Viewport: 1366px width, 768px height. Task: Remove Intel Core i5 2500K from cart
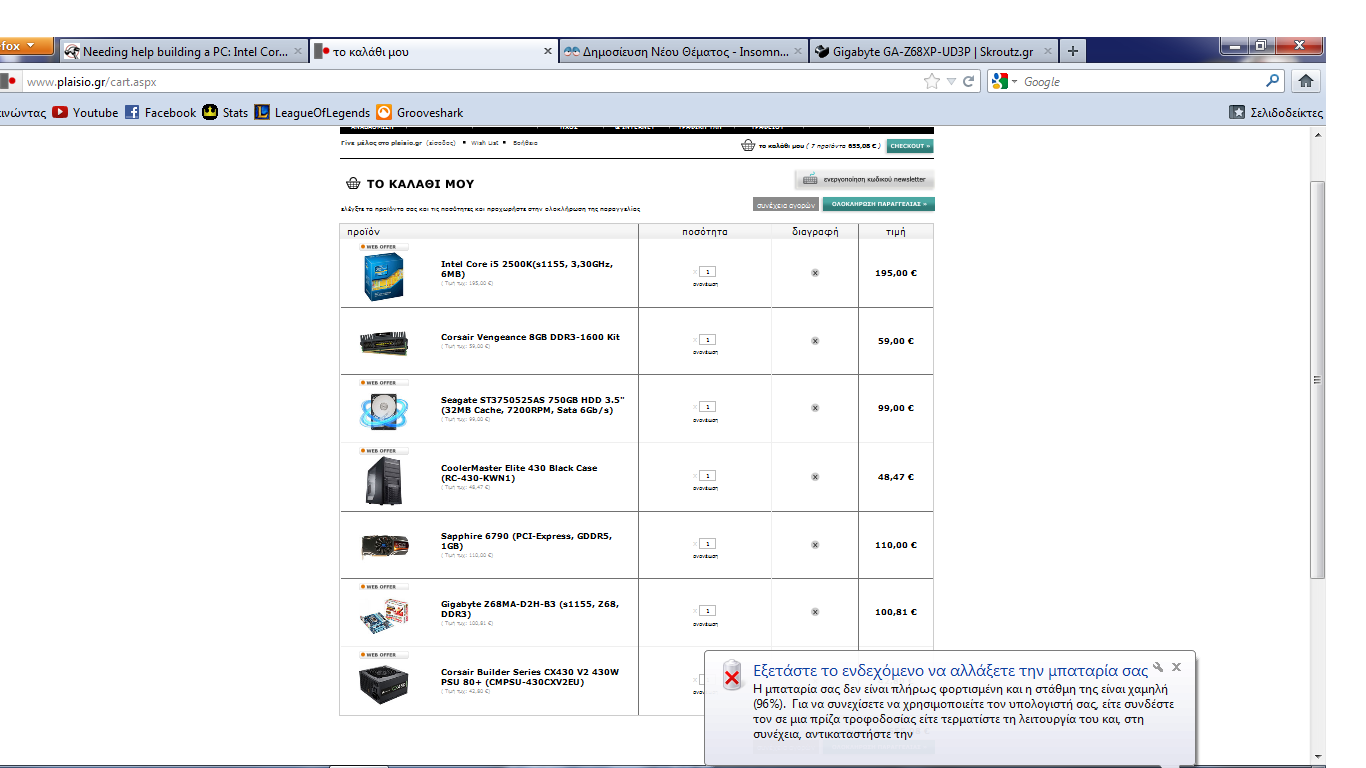815,273
